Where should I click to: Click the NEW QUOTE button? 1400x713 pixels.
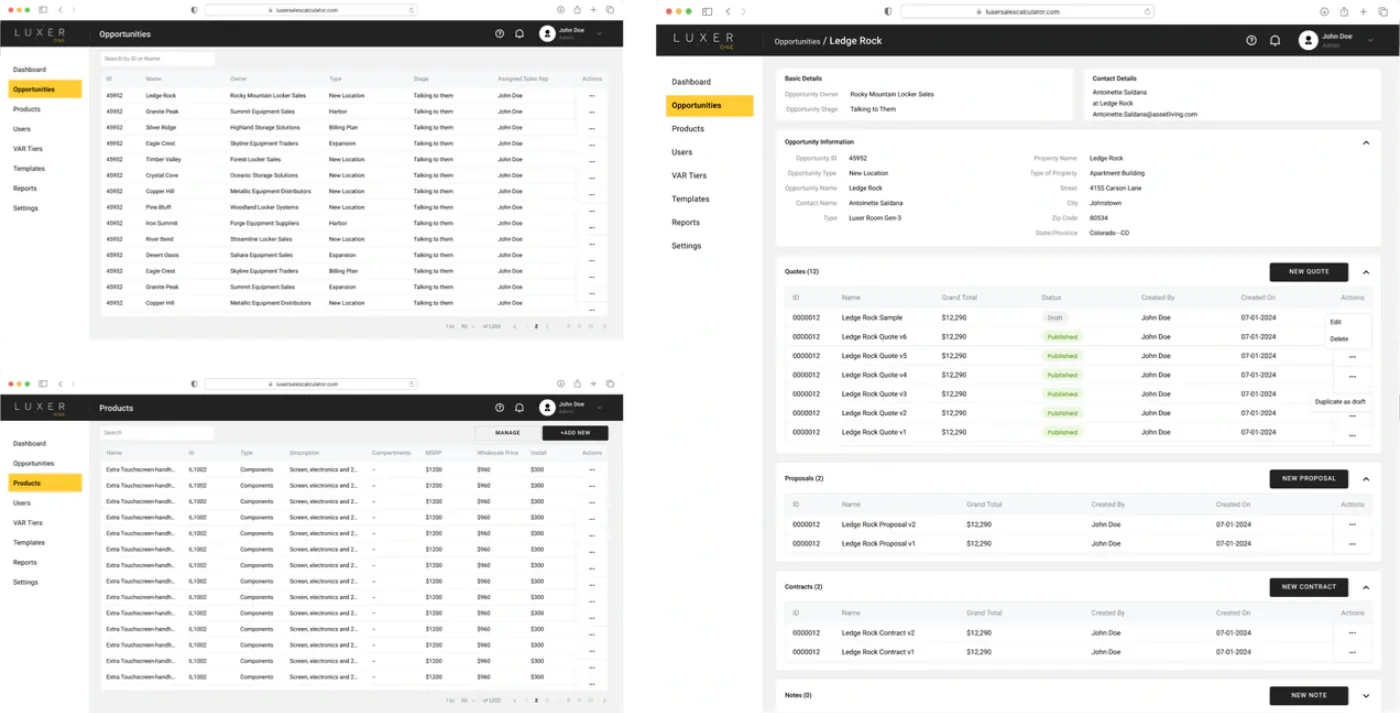pyautogui.click(x=1309, y=272)
